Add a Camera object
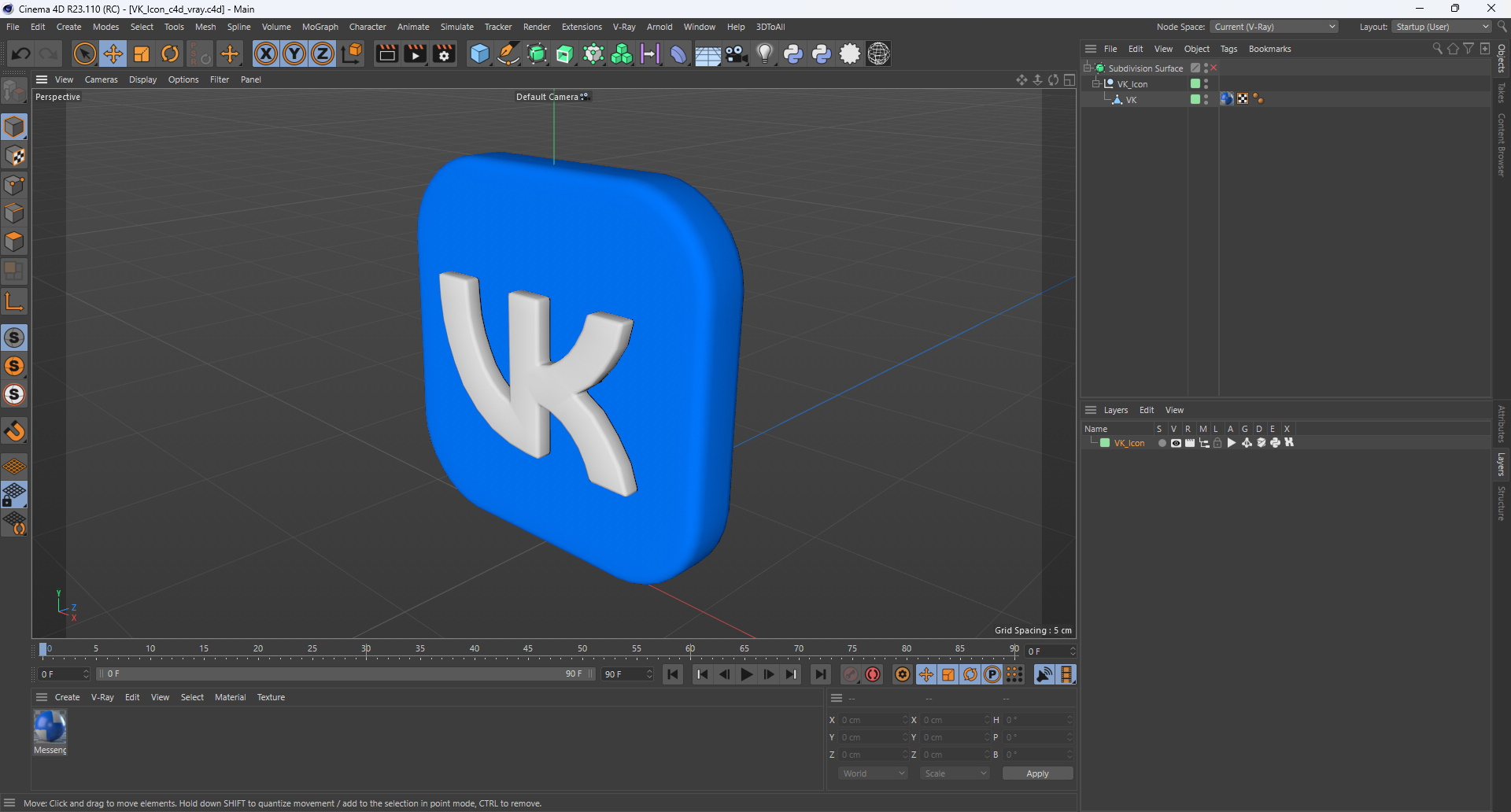Screen dimensions: 1511x812 (x=736, y=54)
